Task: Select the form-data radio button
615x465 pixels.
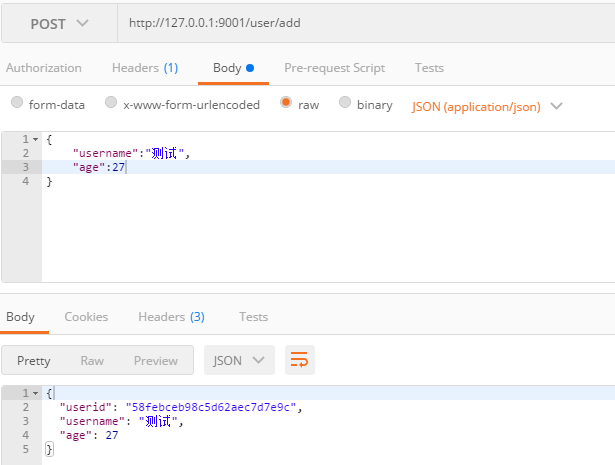Action: coord(17,102)
